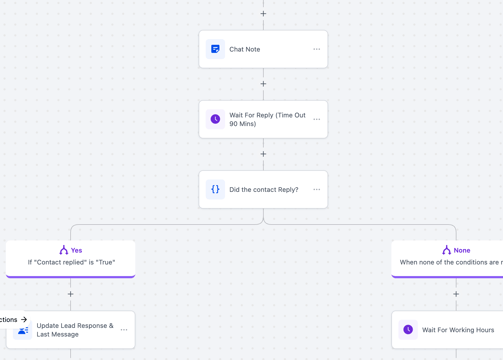Viewport: 503px width, 360px height.
Task: Open the Wait For Working Hours step
Action: point(447,330)
